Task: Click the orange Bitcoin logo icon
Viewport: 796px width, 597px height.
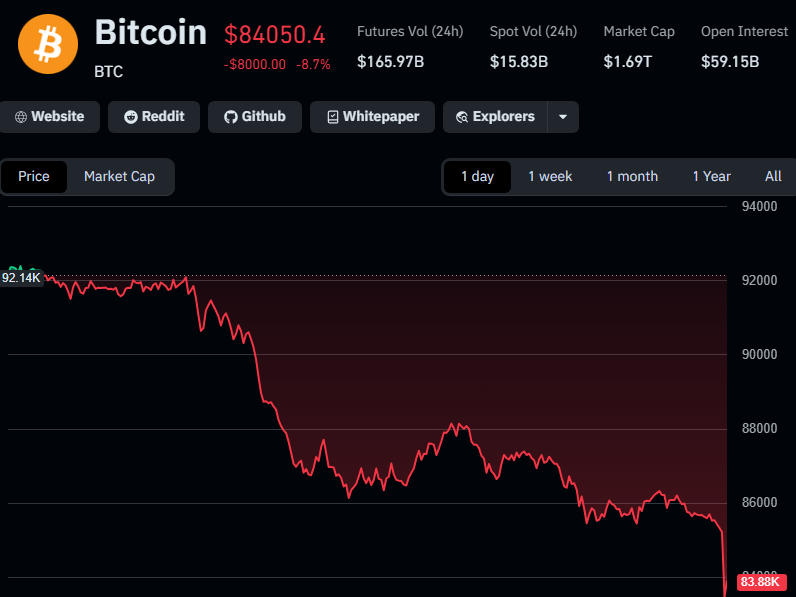Action: pyautogui.click(x=48, y=44)
